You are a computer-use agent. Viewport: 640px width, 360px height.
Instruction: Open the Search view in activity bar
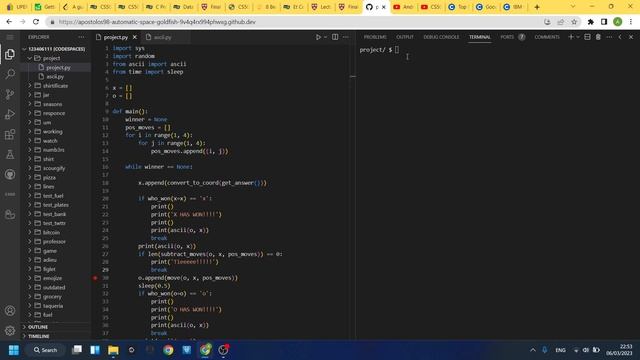(10, 74)
